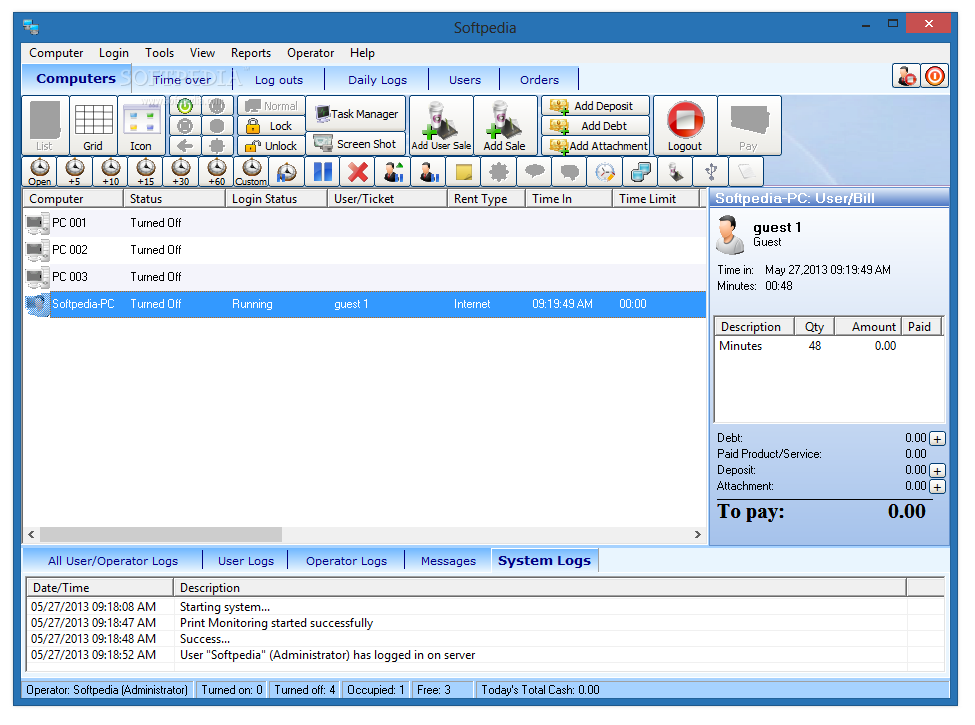Screen dimensions: 975x725
Task: Click the USB symbol icon
Action: pyautogui.click(x=711, y=172)
